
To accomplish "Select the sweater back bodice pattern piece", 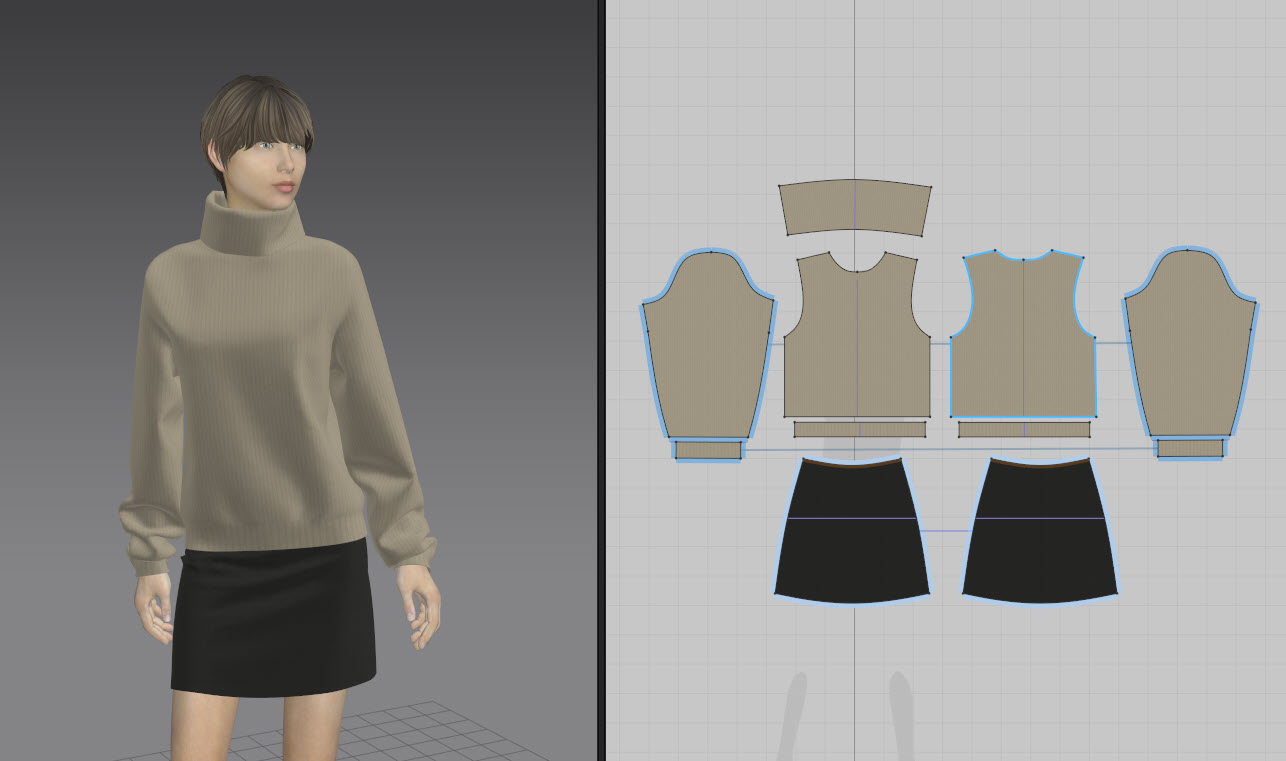I will (x=1023, y=340).
